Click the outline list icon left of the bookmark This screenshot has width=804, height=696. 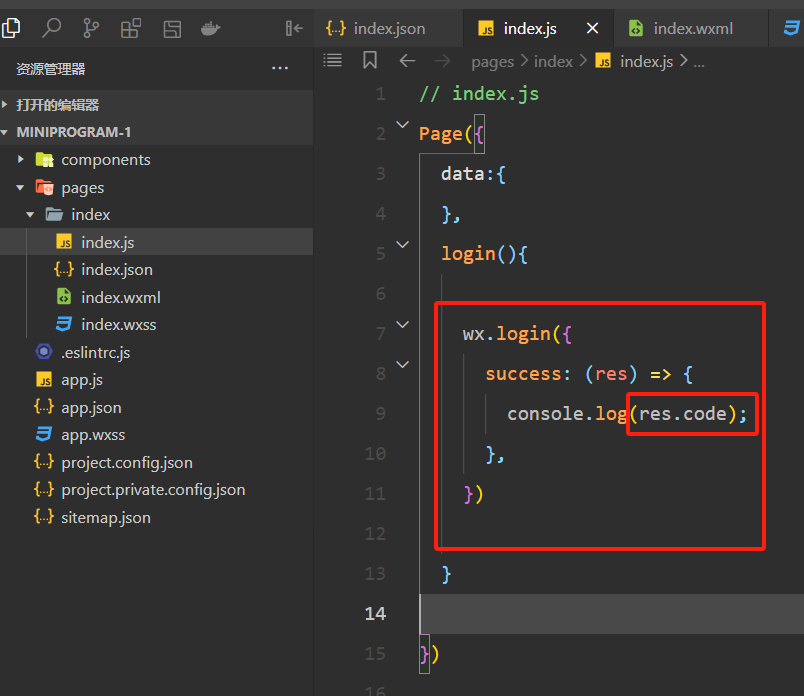tap(333, 61)
